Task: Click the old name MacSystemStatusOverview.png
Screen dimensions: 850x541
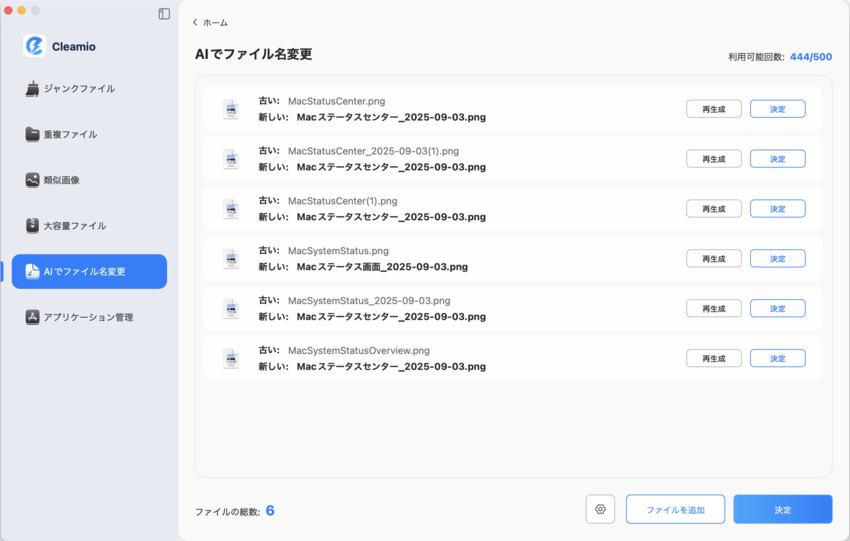Action: click(359, 351)
